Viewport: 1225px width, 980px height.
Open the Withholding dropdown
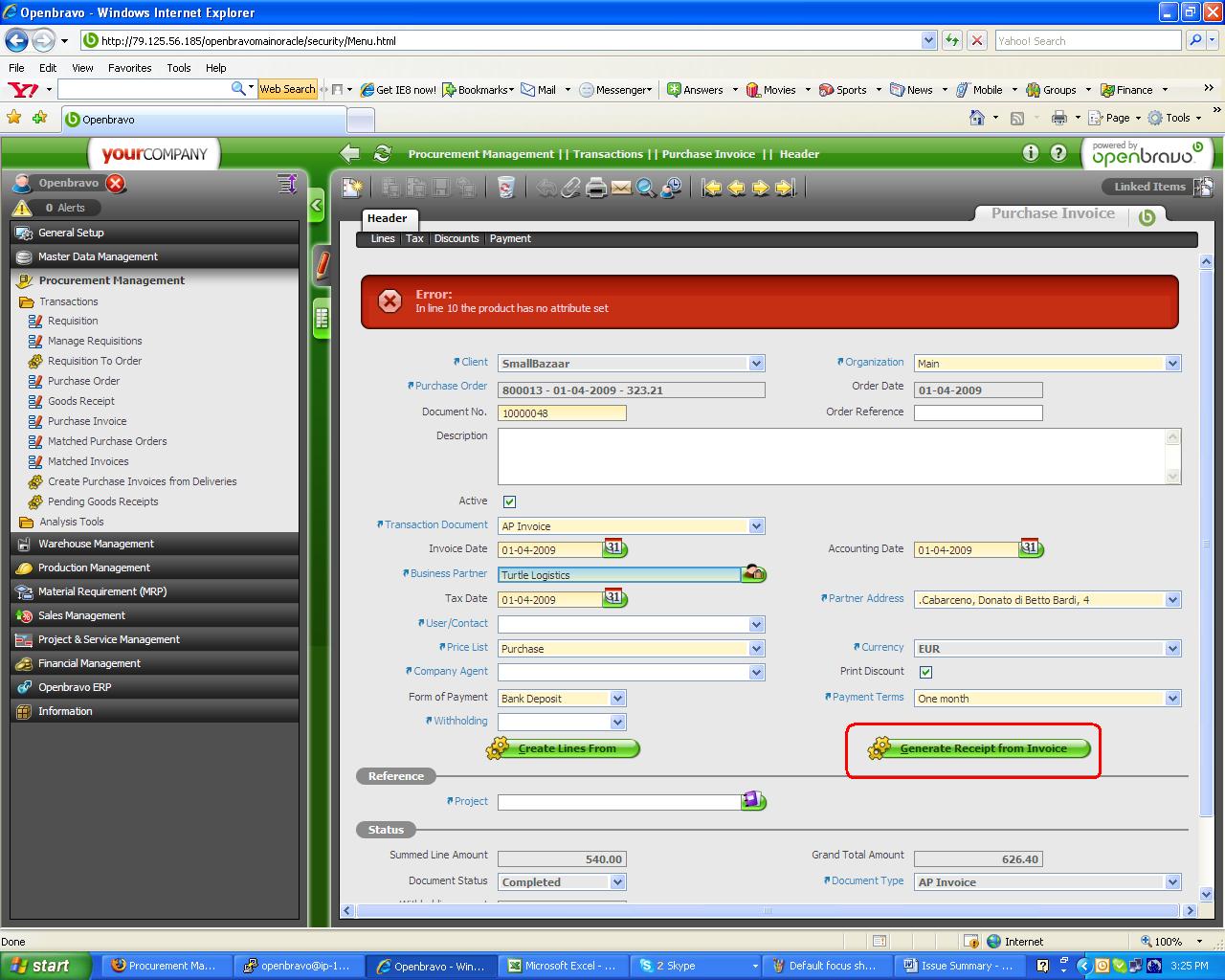pyautogui.click(x=617, y=723)
